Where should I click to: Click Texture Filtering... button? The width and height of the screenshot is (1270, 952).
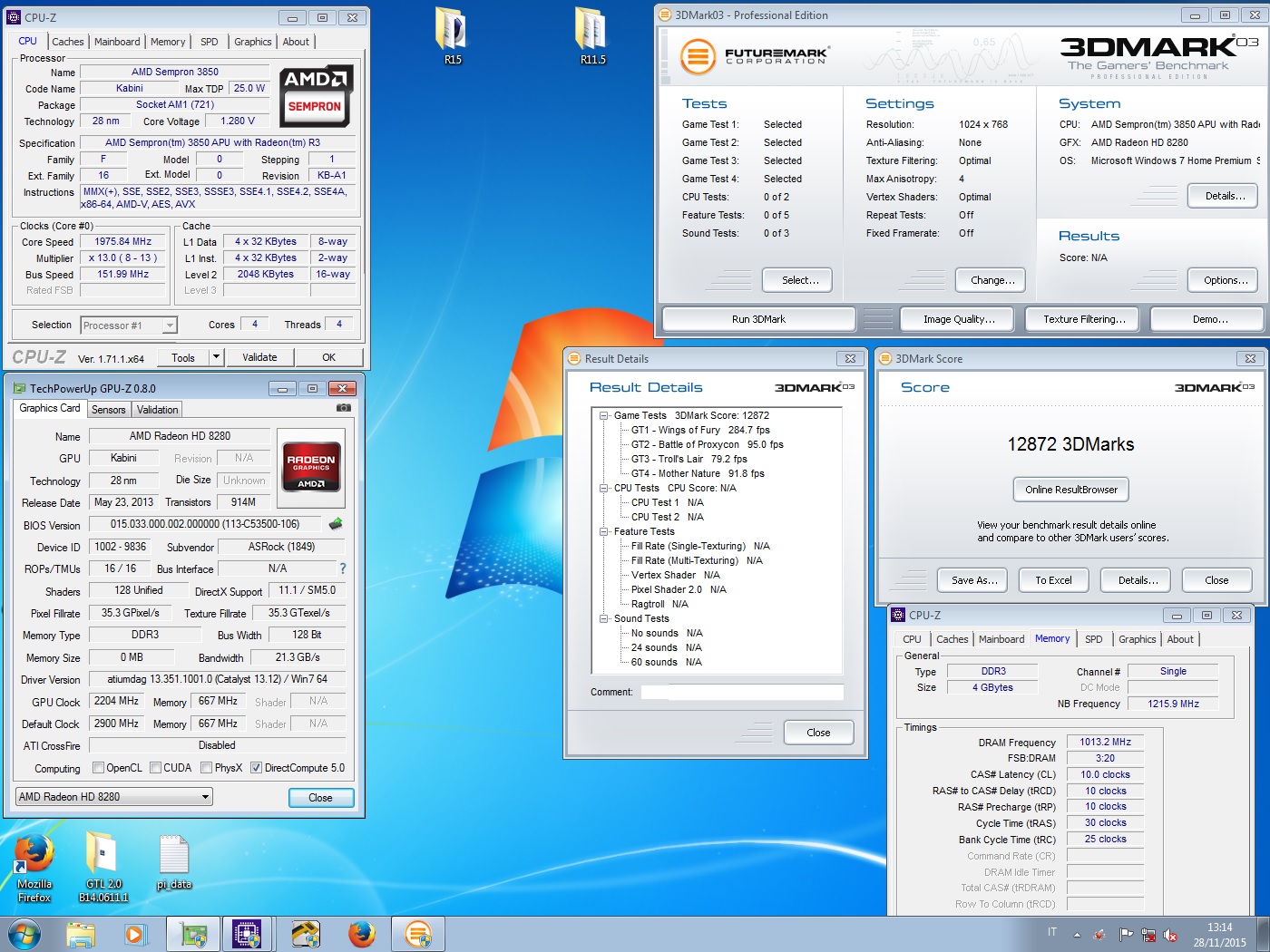[1084, 319]
